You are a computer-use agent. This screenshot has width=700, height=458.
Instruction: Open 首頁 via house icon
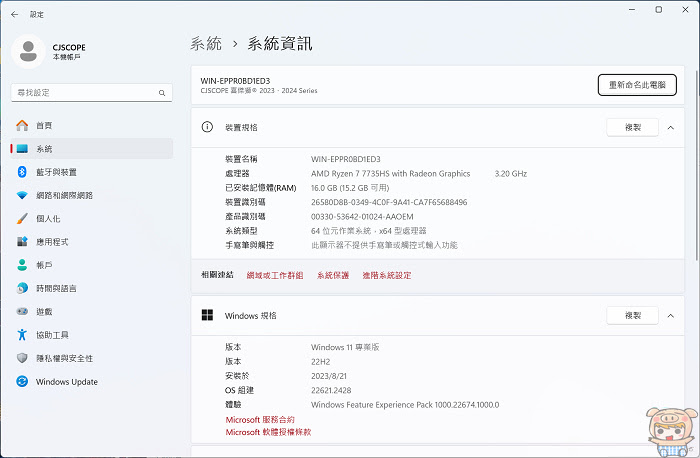point(22,125)
